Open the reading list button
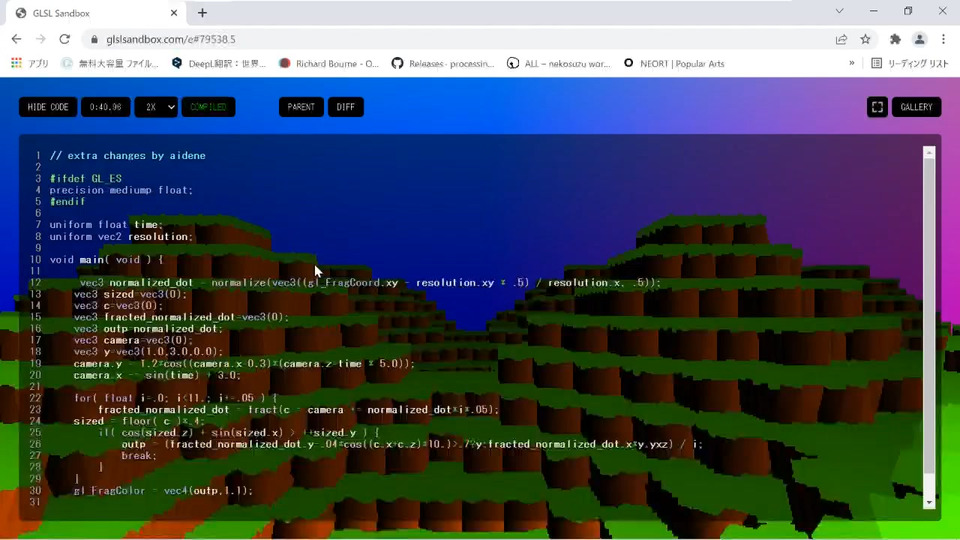960x540 pixels. [x=910, y=63]
